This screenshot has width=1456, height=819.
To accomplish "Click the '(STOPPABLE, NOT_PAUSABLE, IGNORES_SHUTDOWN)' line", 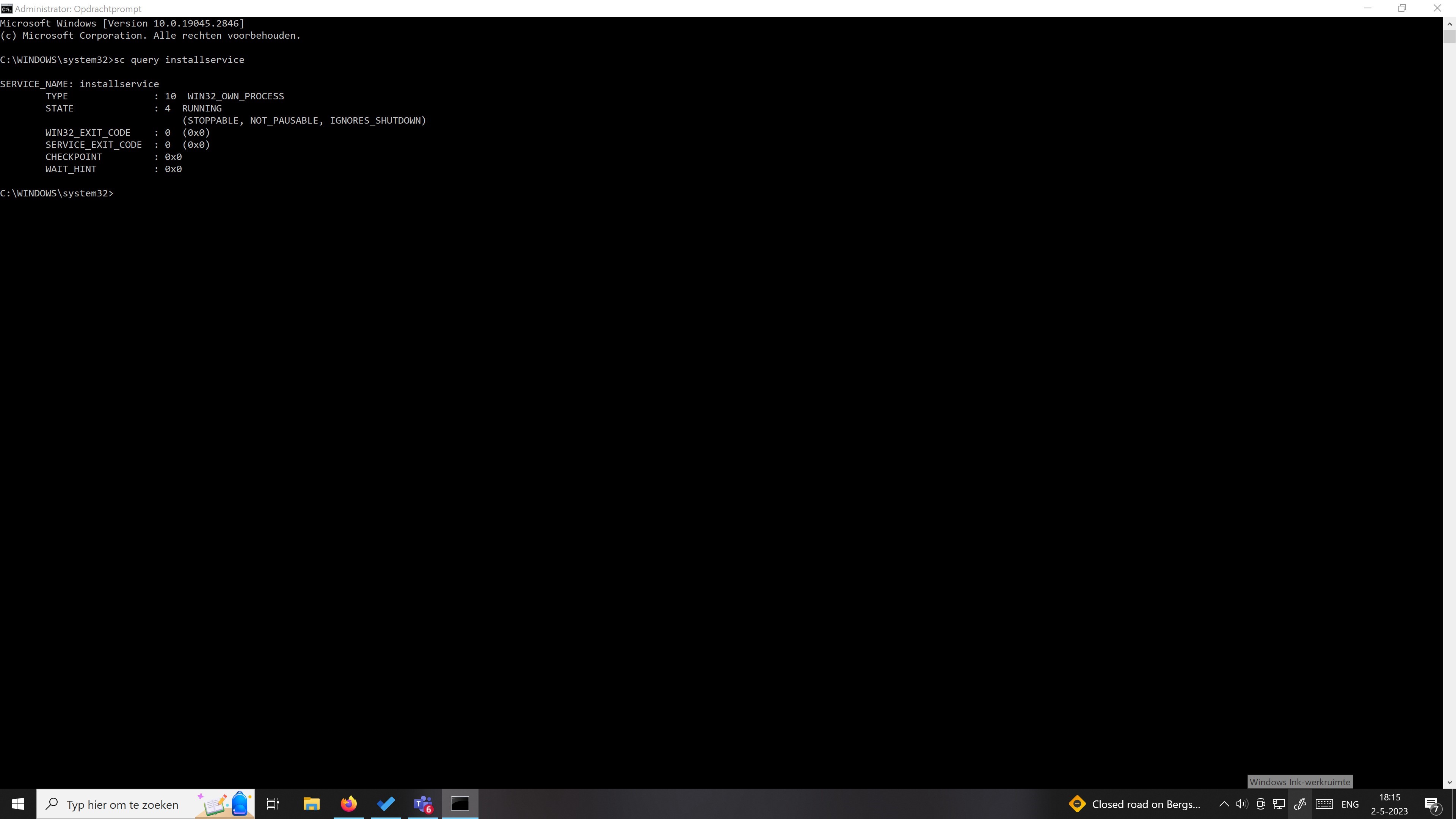I will coord(304,121).
